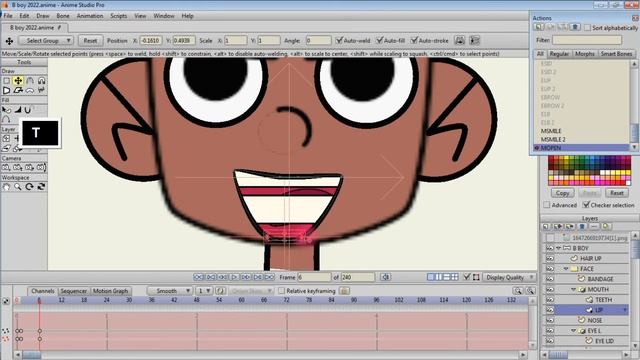Open the Display Quality dropdown
640x360 pixels.
[509, 277]
